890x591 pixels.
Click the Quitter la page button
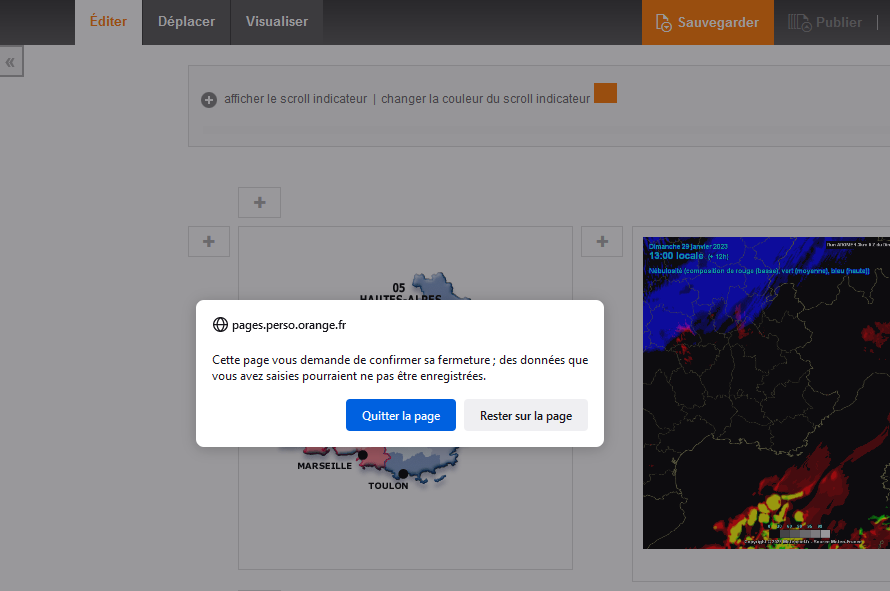point(401,415)
